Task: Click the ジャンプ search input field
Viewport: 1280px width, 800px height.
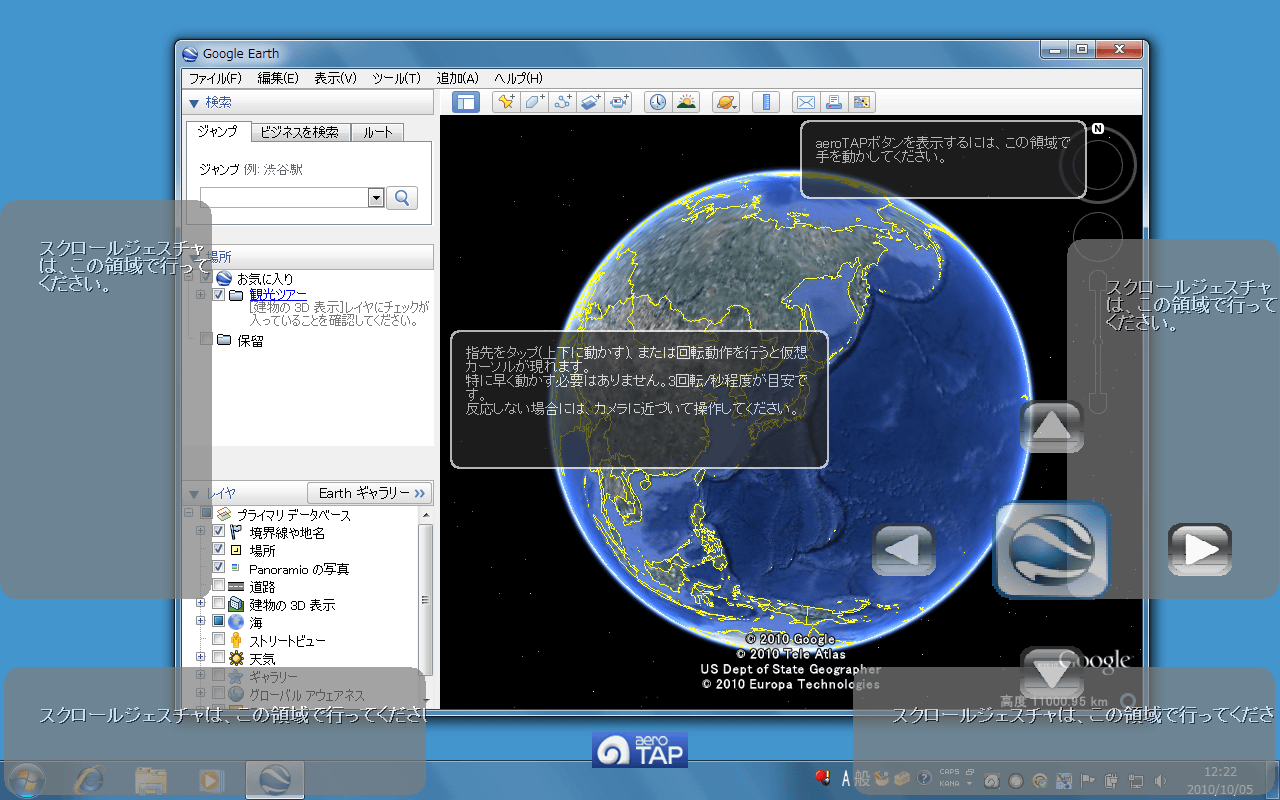Action: coord(284,198)
